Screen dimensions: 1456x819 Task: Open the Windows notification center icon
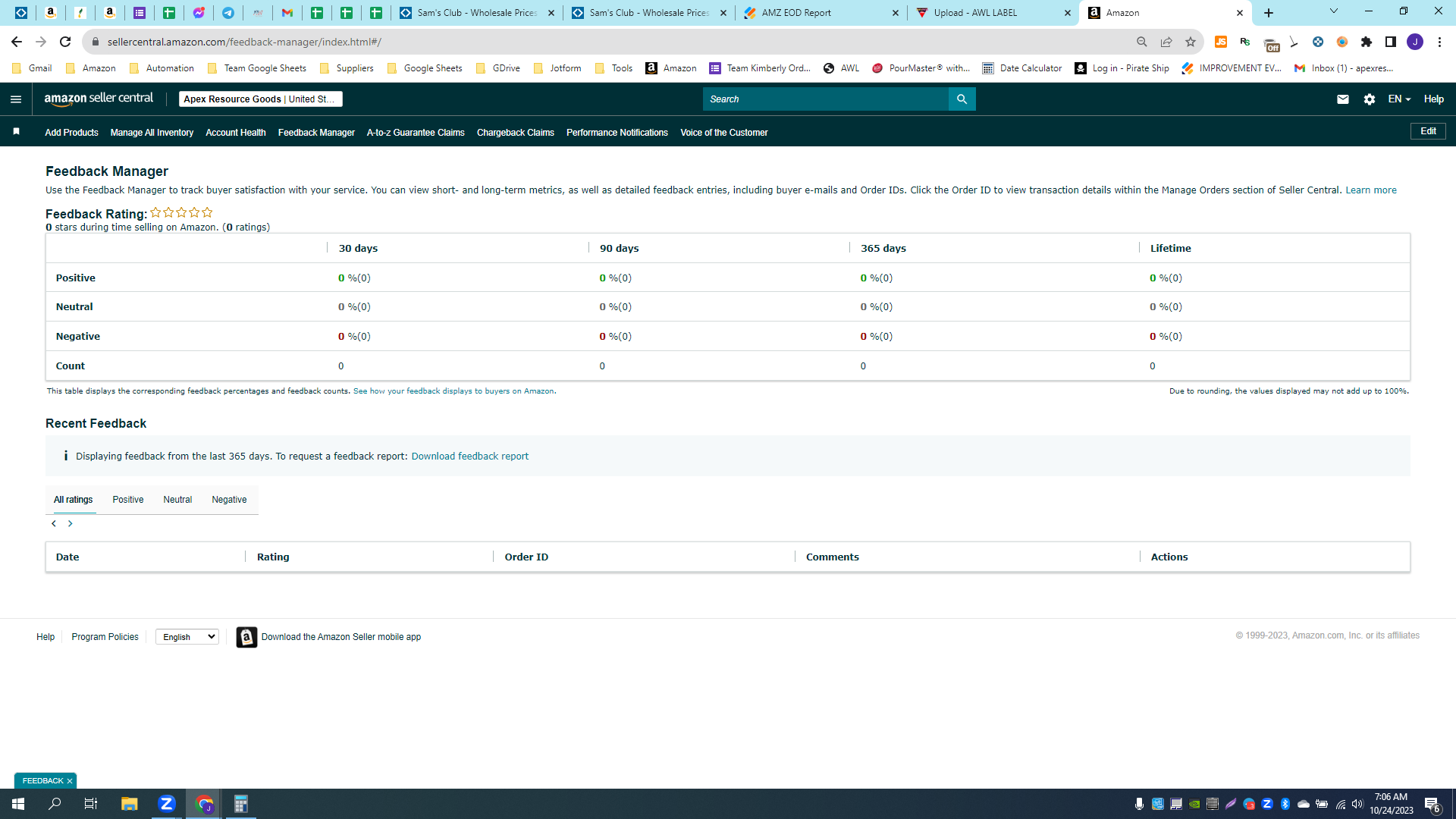coord(1432,804)
